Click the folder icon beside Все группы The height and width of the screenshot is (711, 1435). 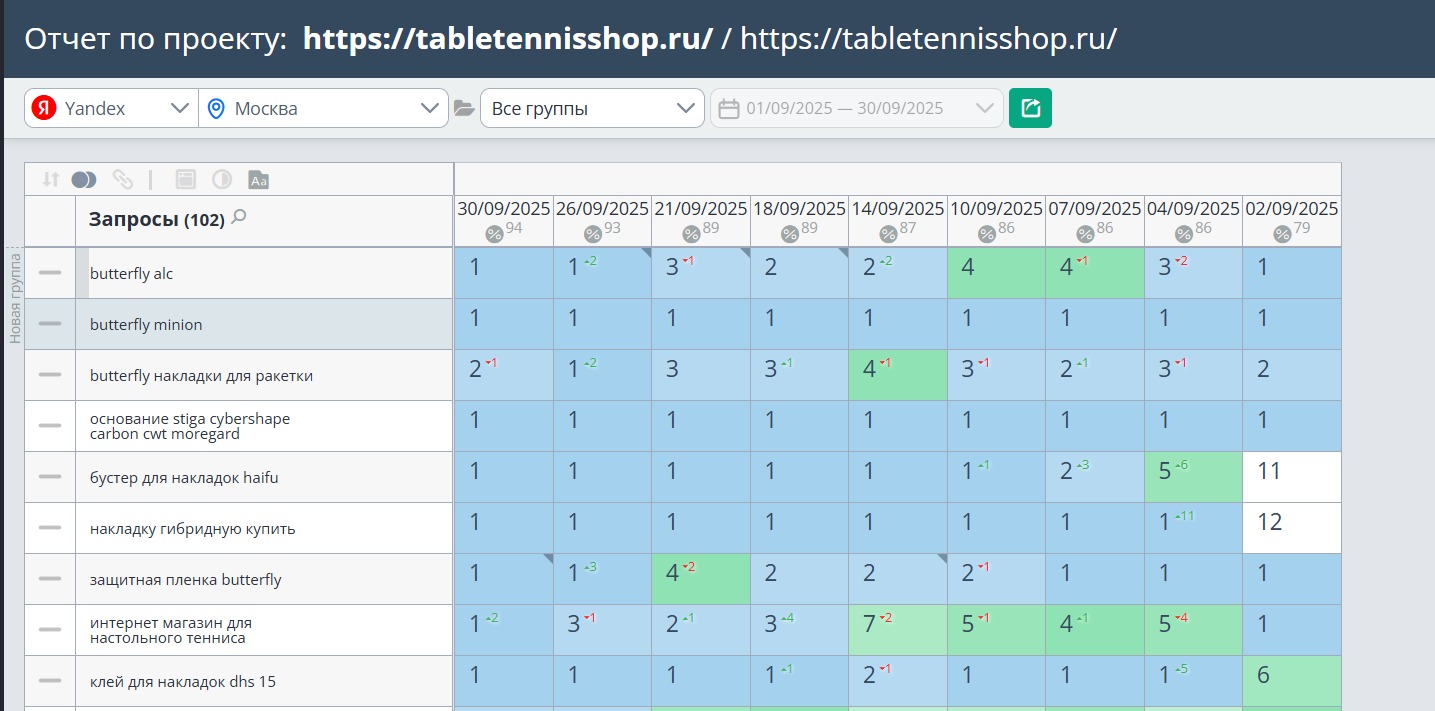[x=464, y=108]
